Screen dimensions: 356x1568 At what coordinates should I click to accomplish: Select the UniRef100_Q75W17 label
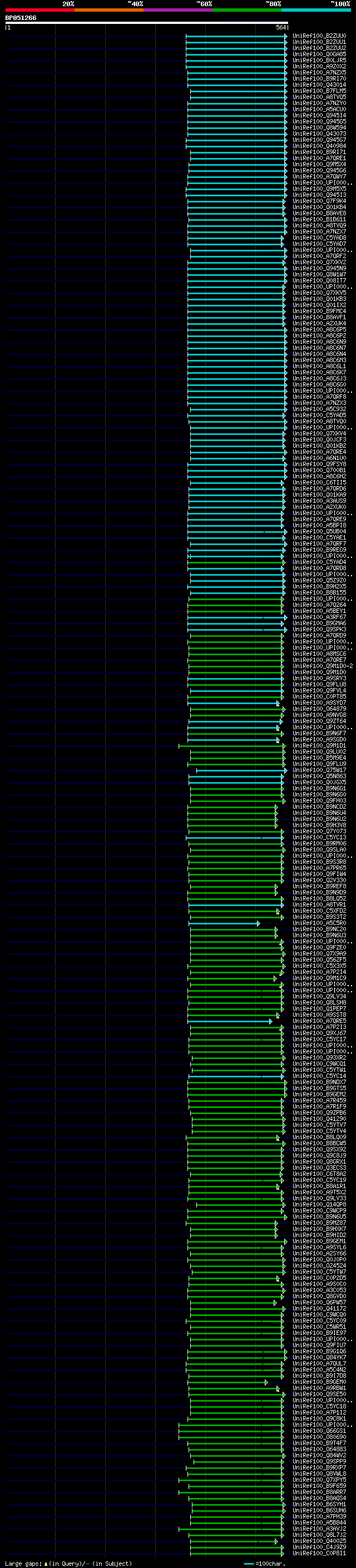click(319, 770)
